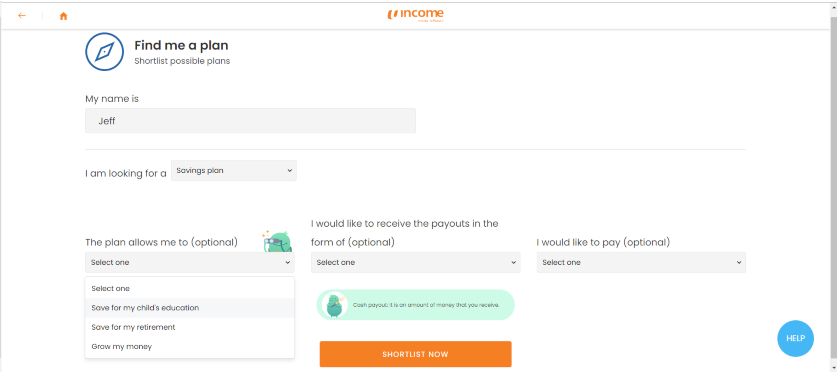Collapse the 'The plan allows me to' dropdown
The image size is (837, 372).
tap(189, 263)
